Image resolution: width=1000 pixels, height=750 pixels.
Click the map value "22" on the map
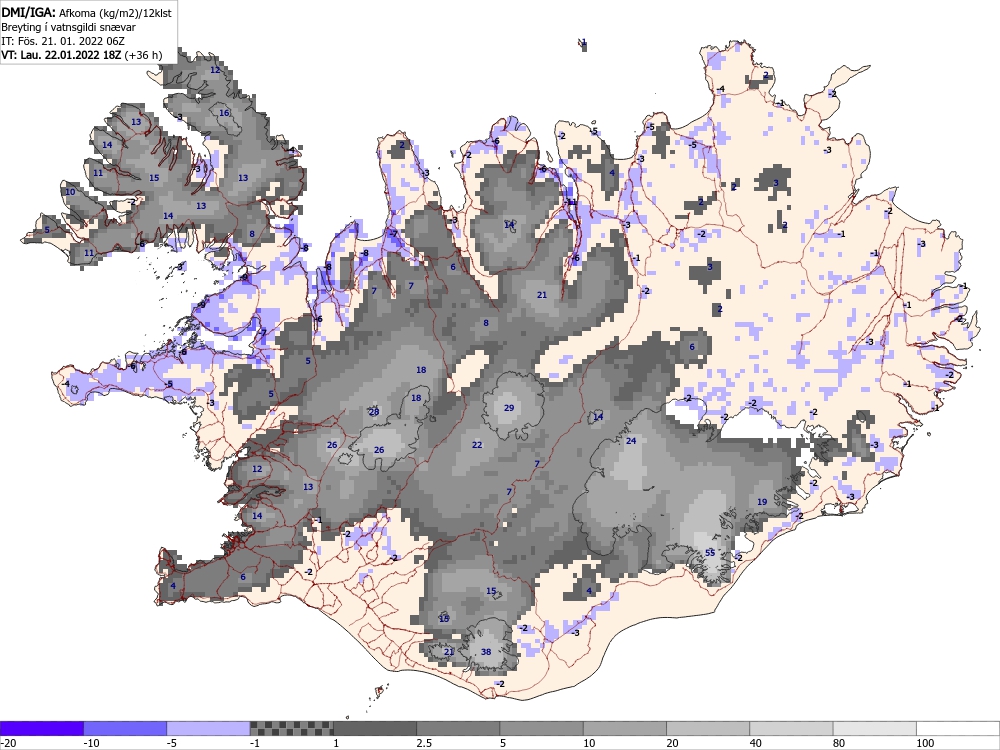(x=477, y=445)
